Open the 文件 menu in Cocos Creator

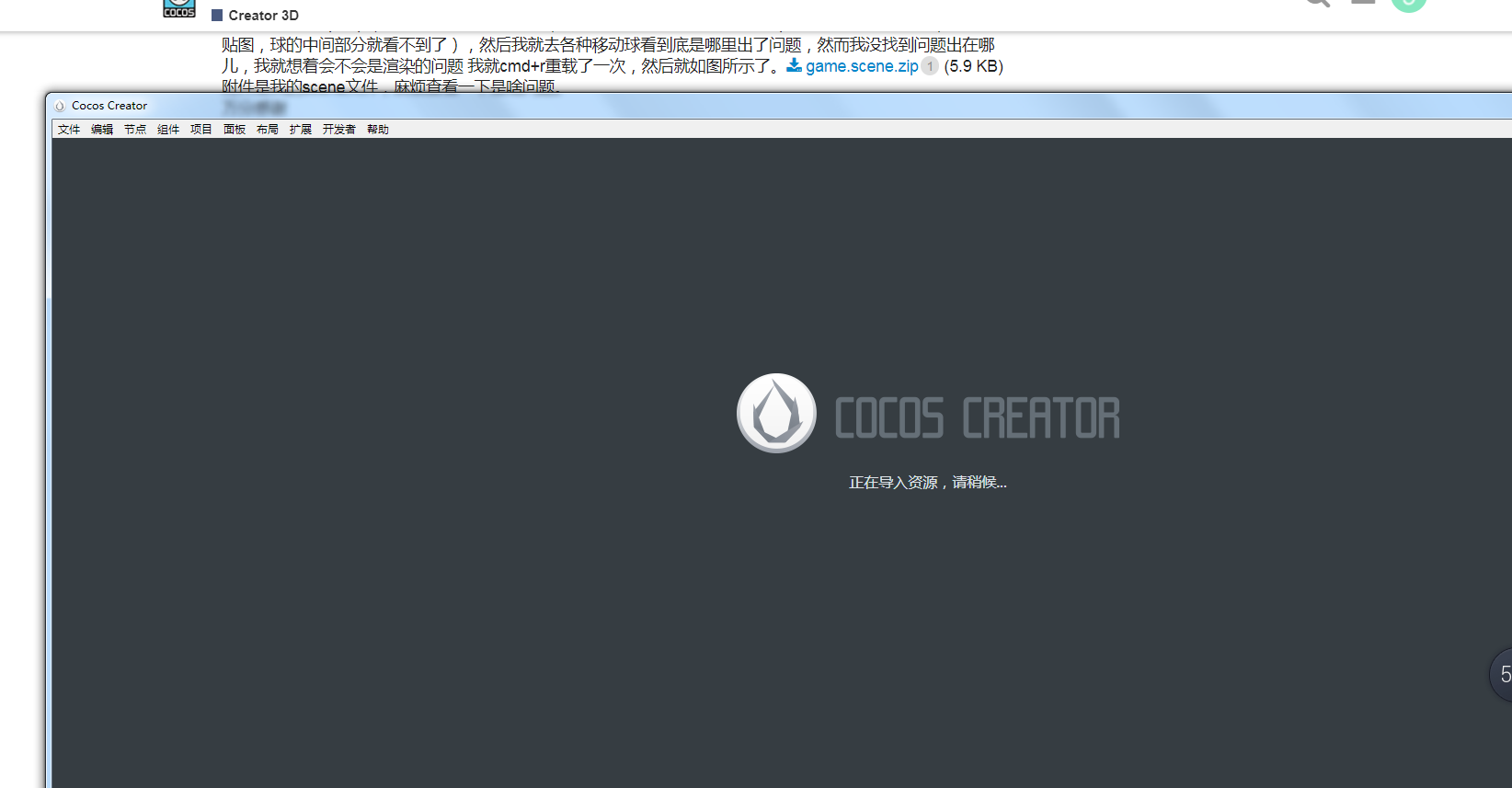pyautogui.click(x=69, y=130)
